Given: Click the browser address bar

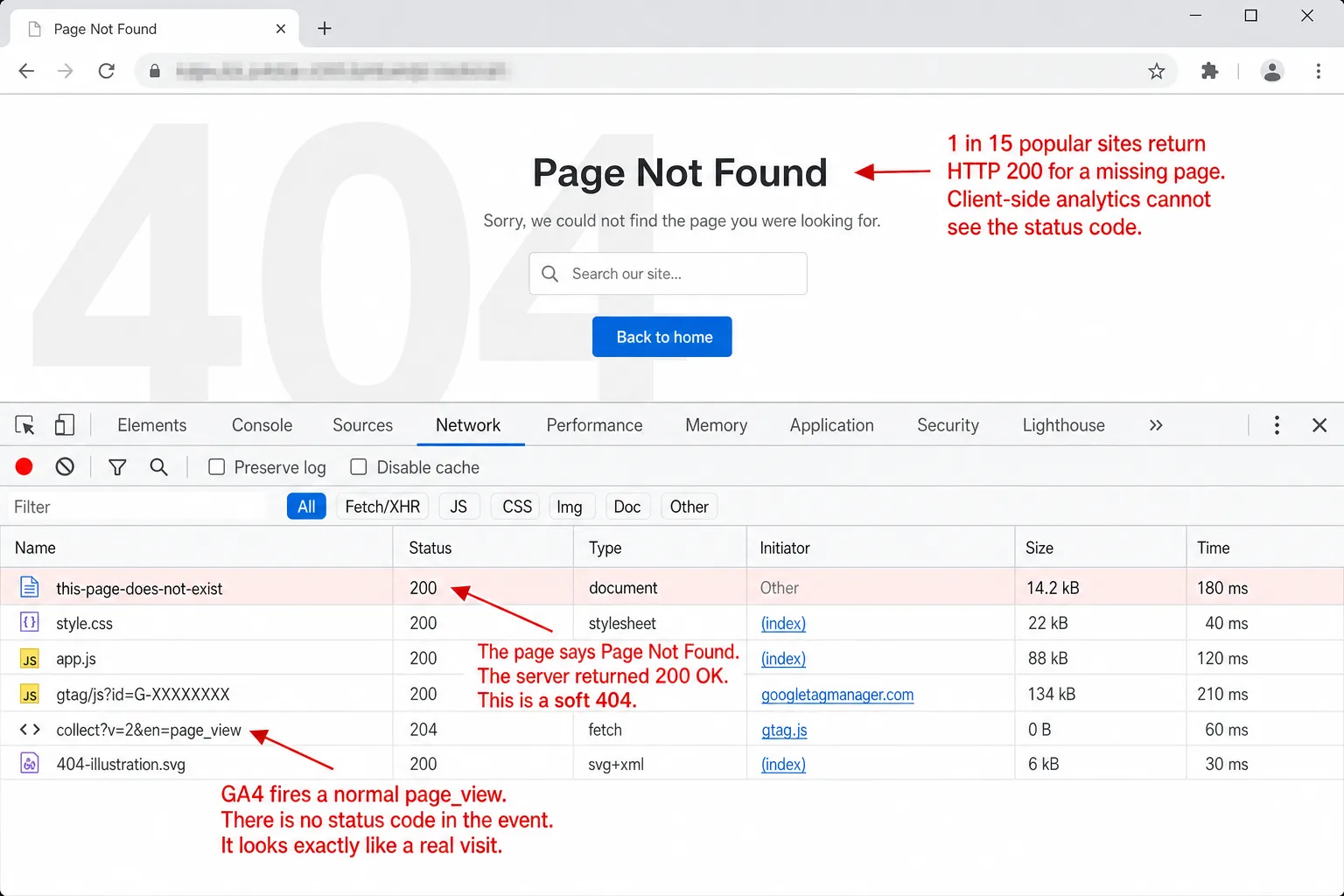Looking at the screenshot, I should coord(656,71).
